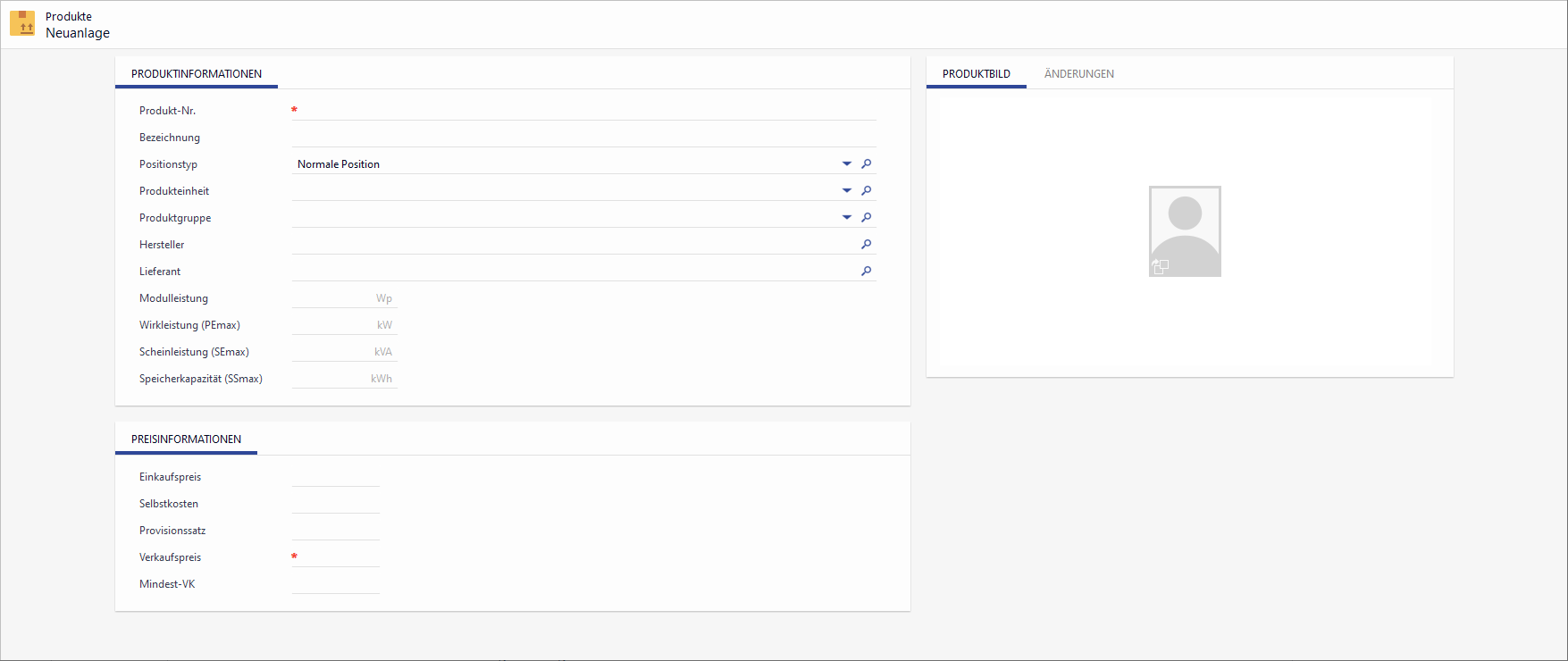Click the Produkte package icon in header

tap(22, 23)
